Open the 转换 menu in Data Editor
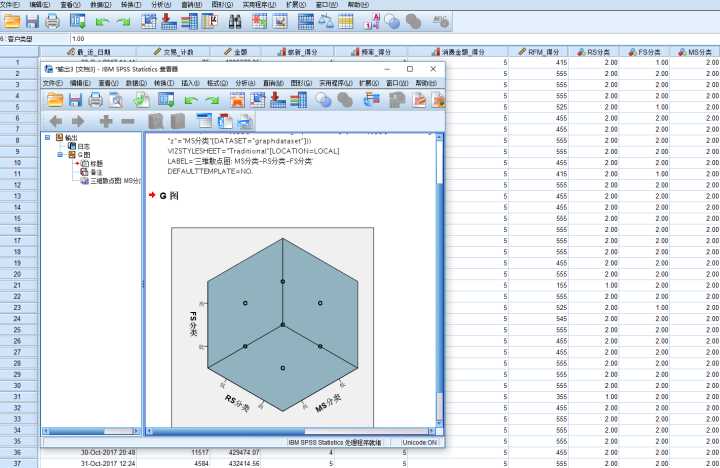The height and width of the screenshot is (468, 720). pos(131,5)
